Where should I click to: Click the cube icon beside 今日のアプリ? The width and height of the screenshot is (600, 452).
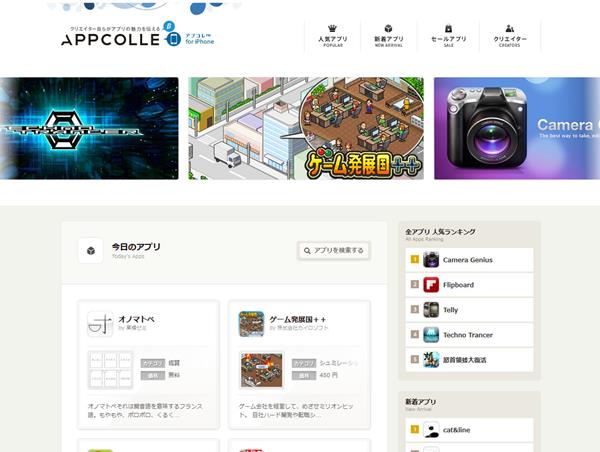tap(91, 251)
